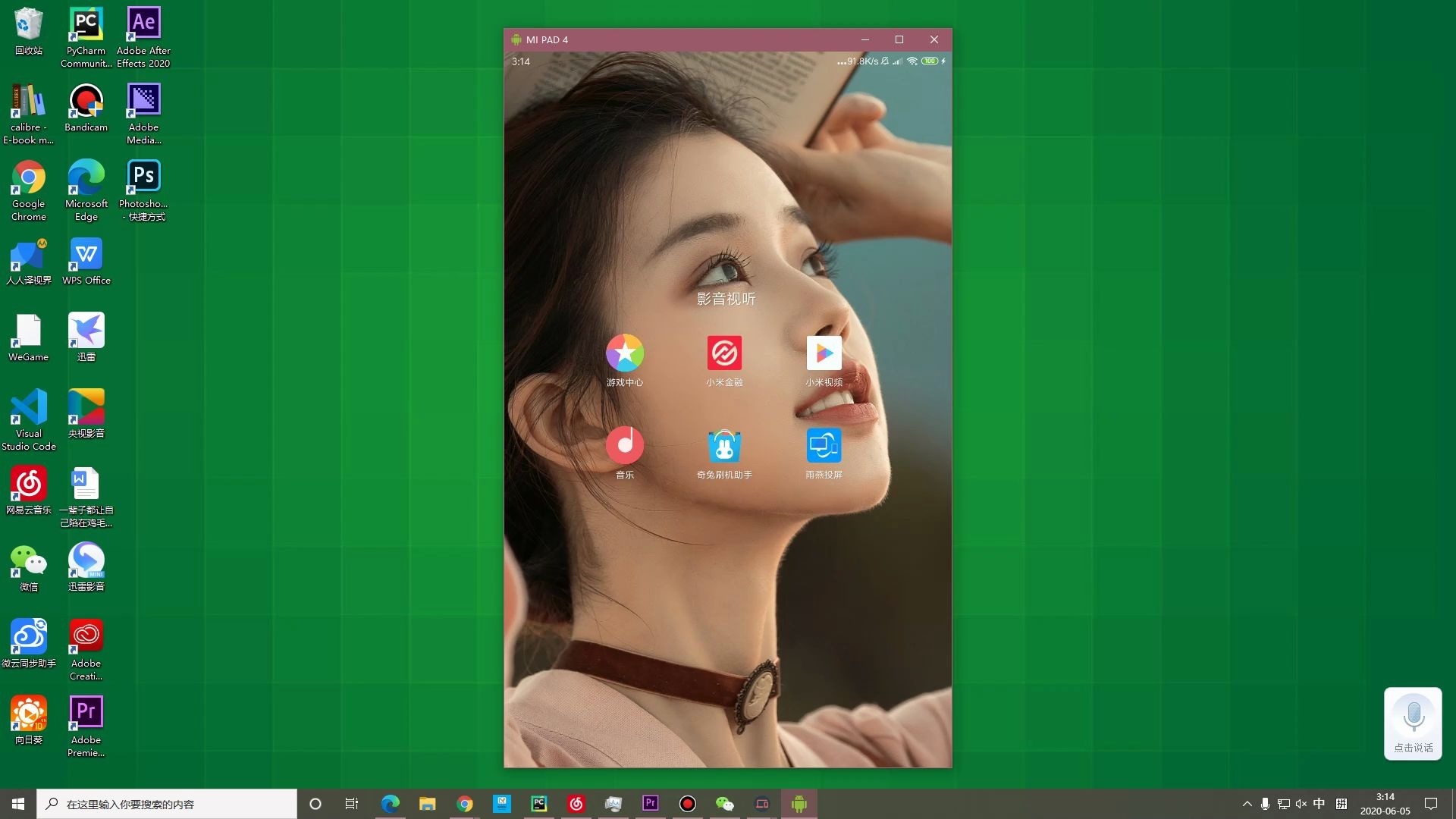Open the 游戏中心 game center app
1456x819 pixels.
(624, 353)
